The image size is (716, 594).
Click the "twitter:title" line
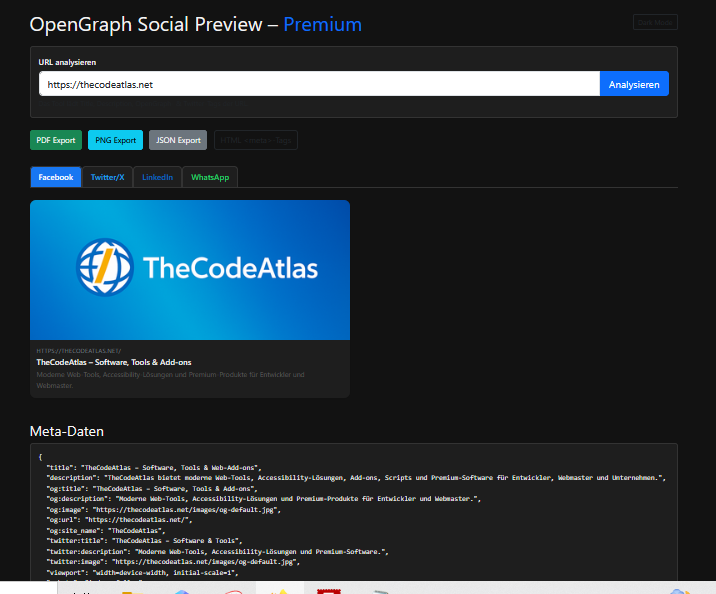coord(144,541)
